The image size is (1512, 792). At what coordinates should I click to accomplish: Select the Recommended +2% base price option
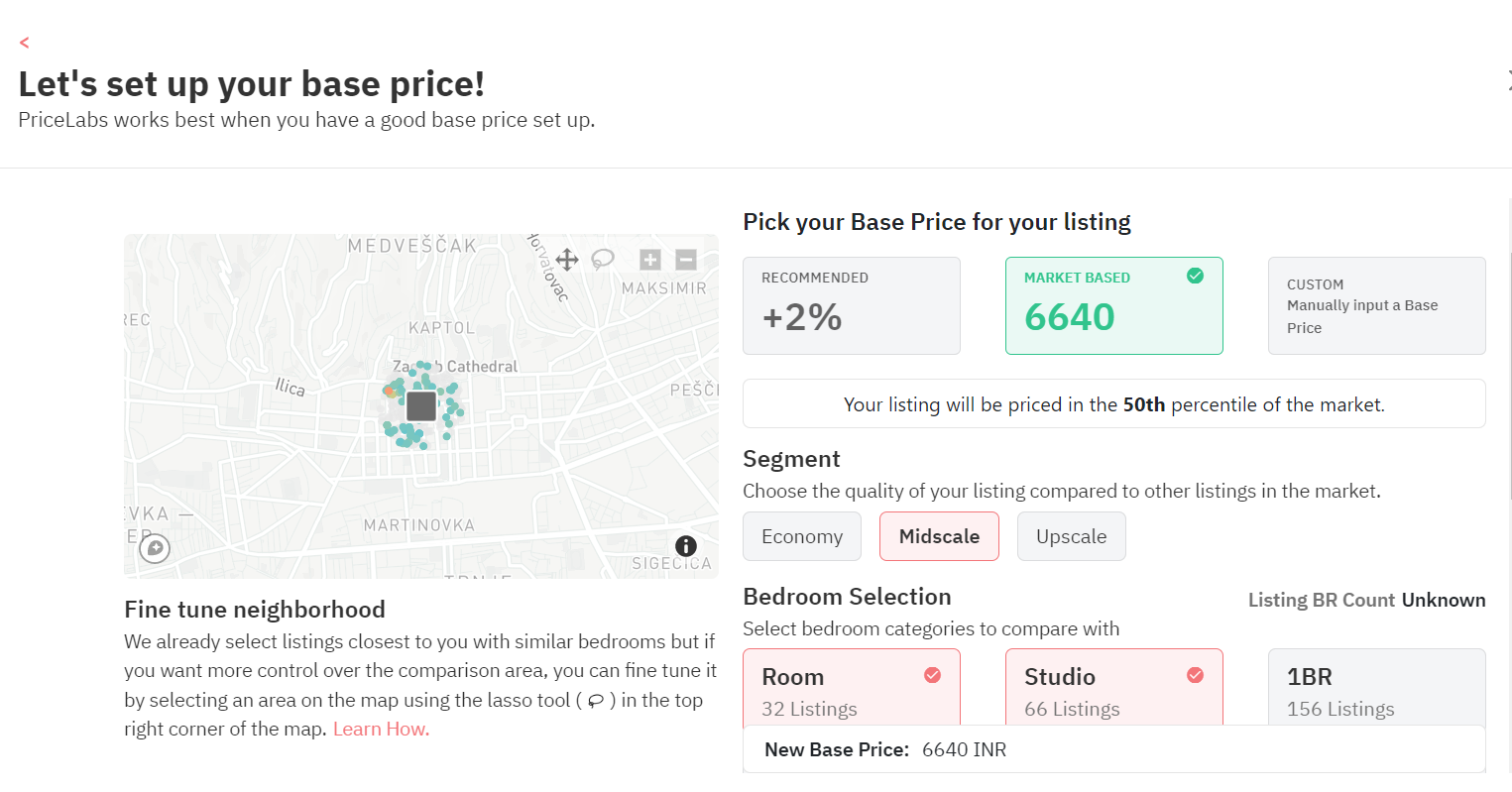tap(851, 305)
